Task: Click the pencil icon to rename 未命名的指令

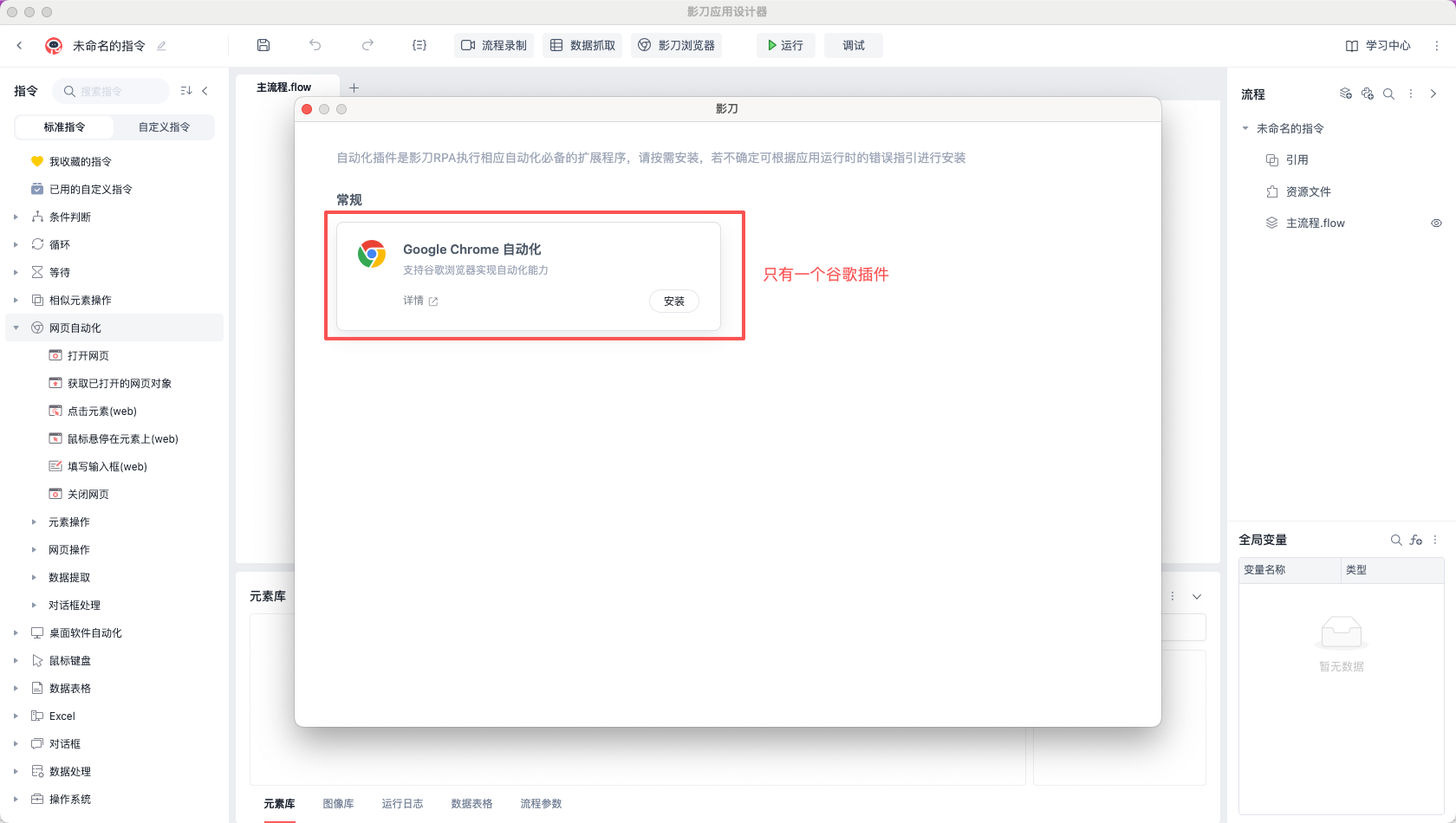Action: 161,46
